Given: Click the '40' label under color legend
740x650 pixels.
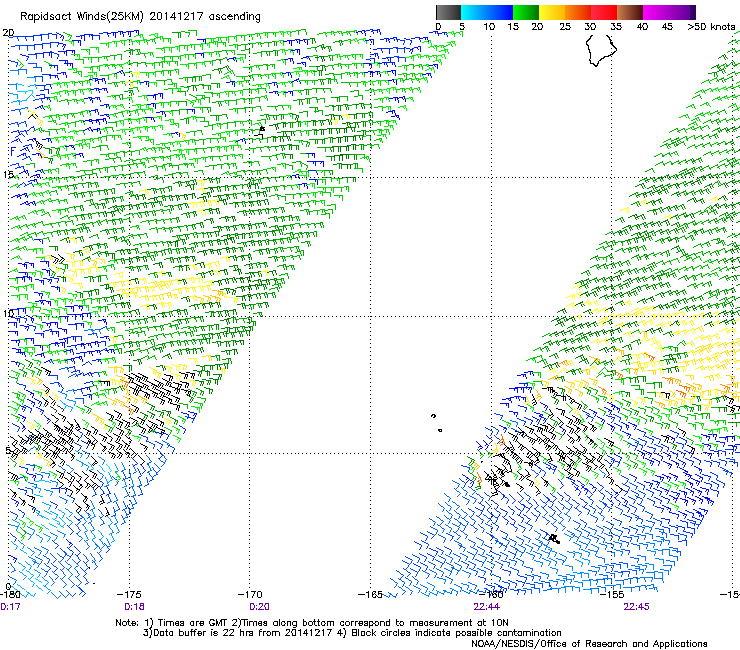Looking at the screenshot, I should click(x=642, y=27).
